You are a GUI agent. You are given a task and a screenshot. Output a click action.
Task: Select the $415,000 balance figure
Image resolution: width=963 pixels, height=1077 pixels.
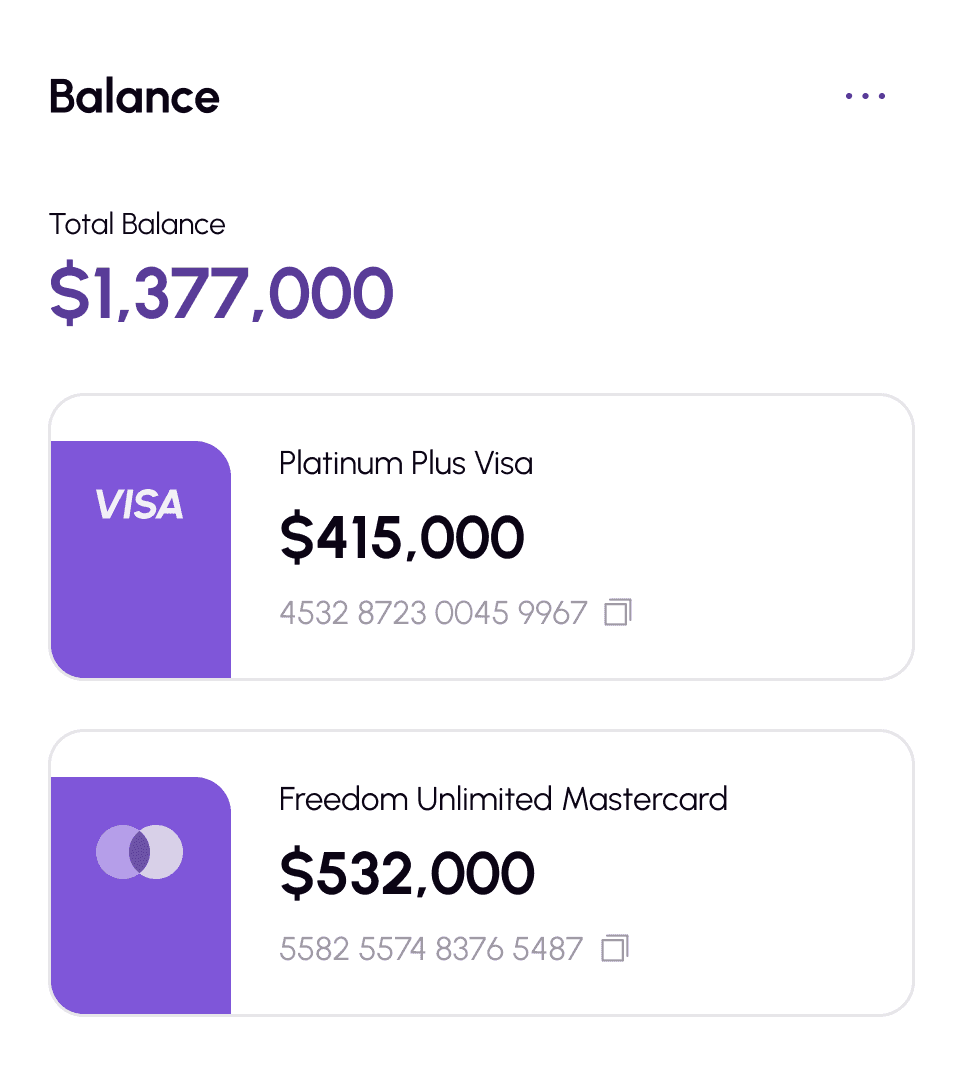(x=401, y=537)
